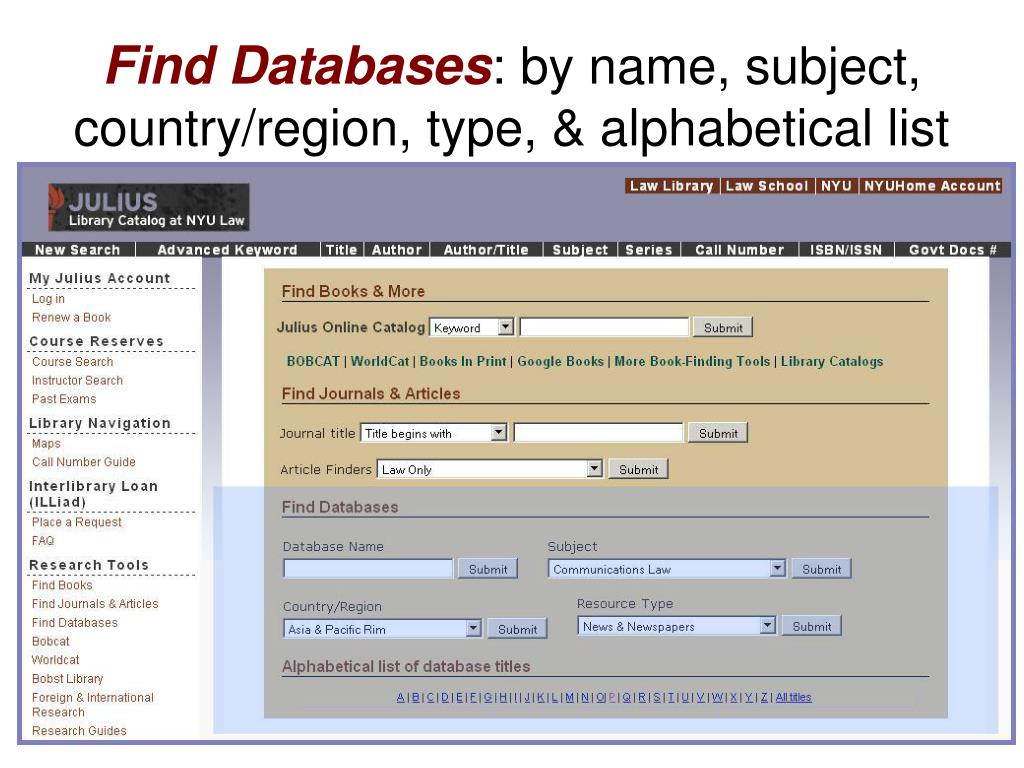The width and height of the screenshot is (1024, 768).
Task: Click the 'Find Journals & Articles' heading
Action: click(370, 394)
